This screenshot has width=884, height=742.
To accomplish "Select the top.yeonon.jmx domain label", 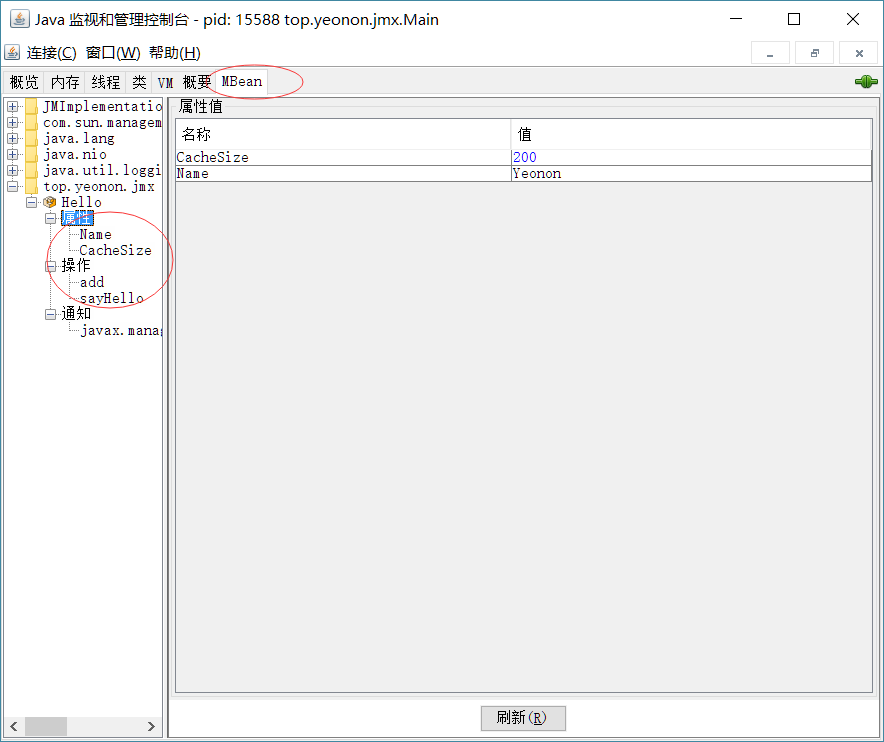I will [x=99, y=186].
